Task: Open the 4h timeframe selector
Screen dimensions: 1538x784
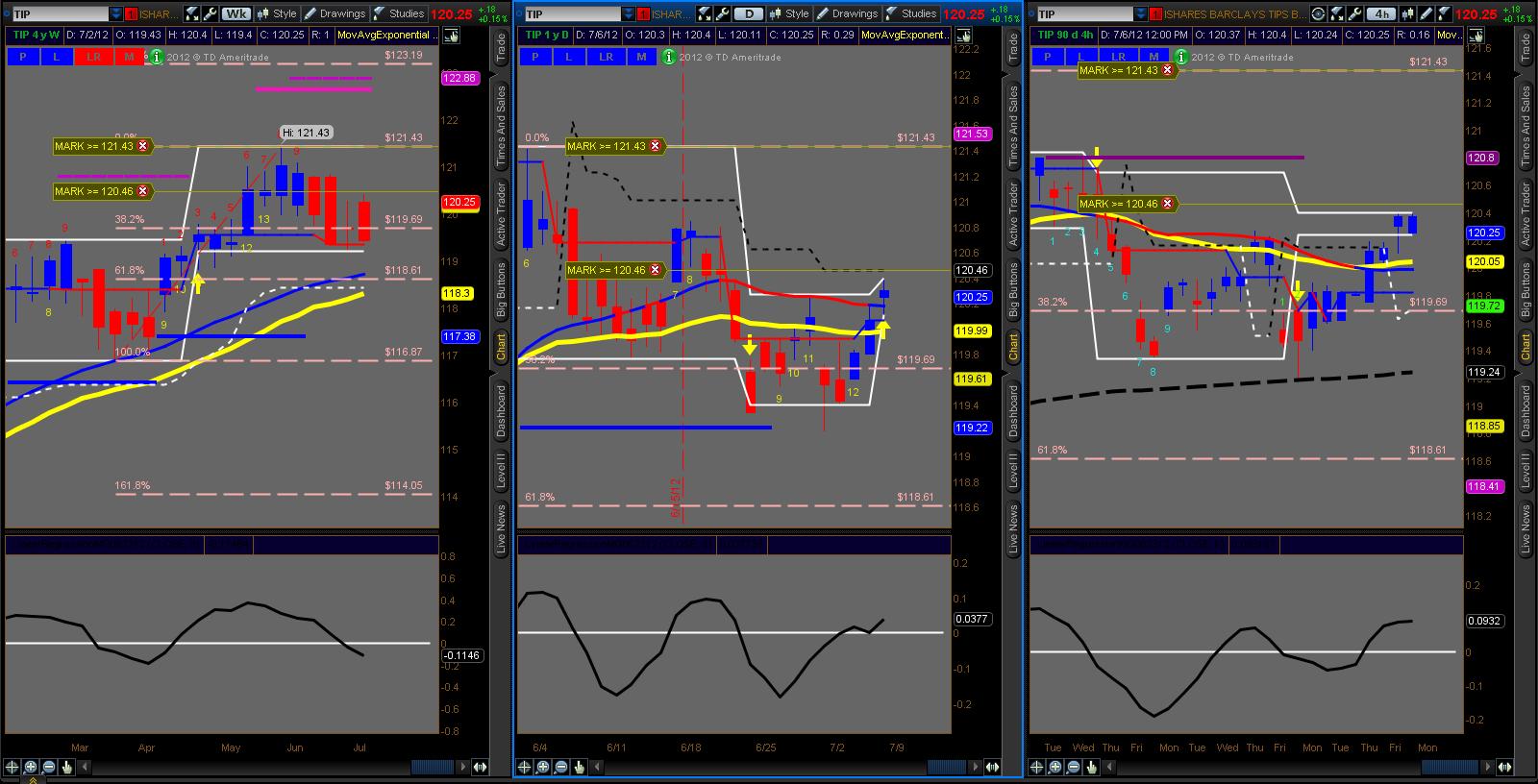Action: (x=1381, y=14)
